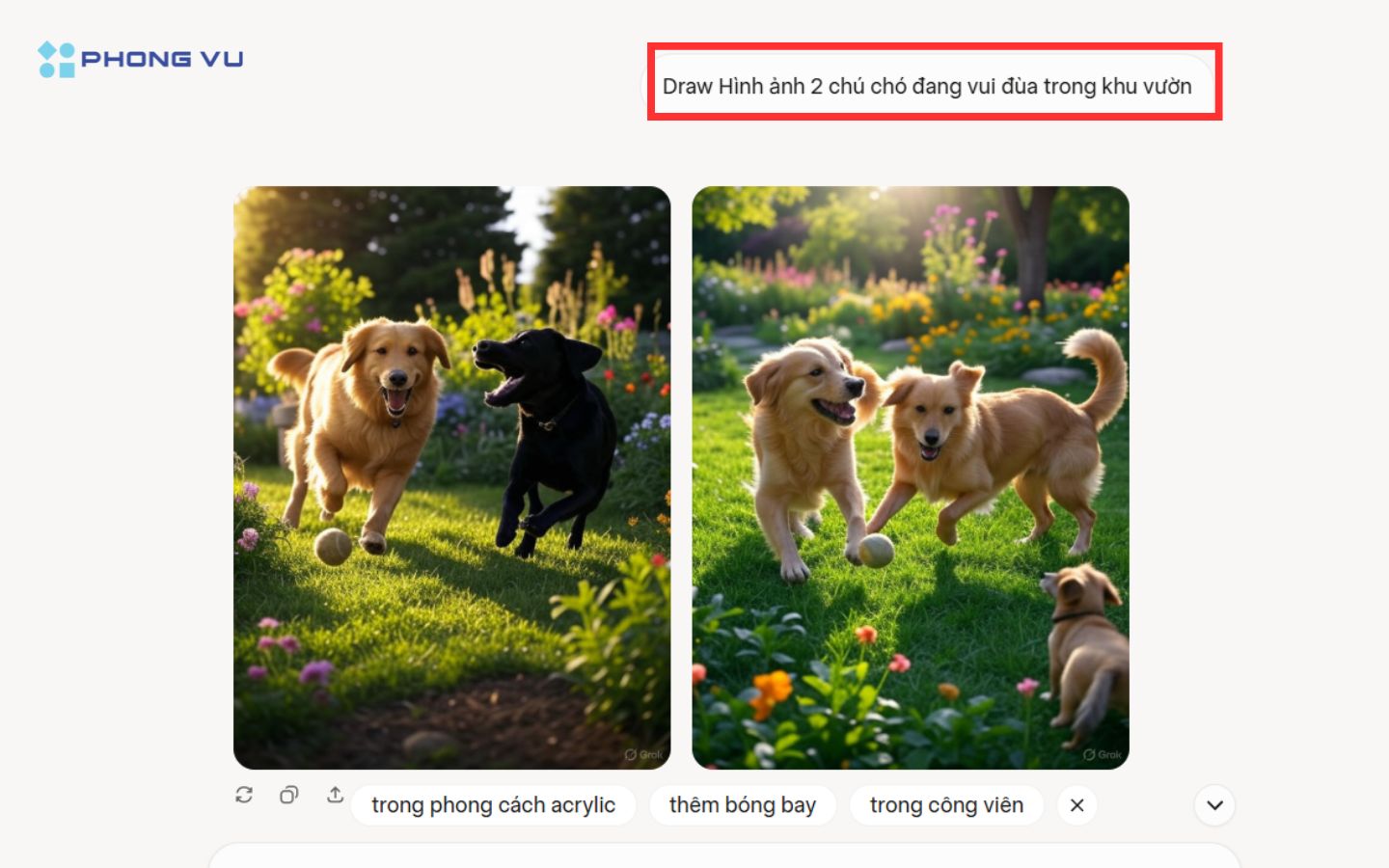Copy the response with the copy icon
This screenshot has width=1389, height=868.
[x=288, y=795]
